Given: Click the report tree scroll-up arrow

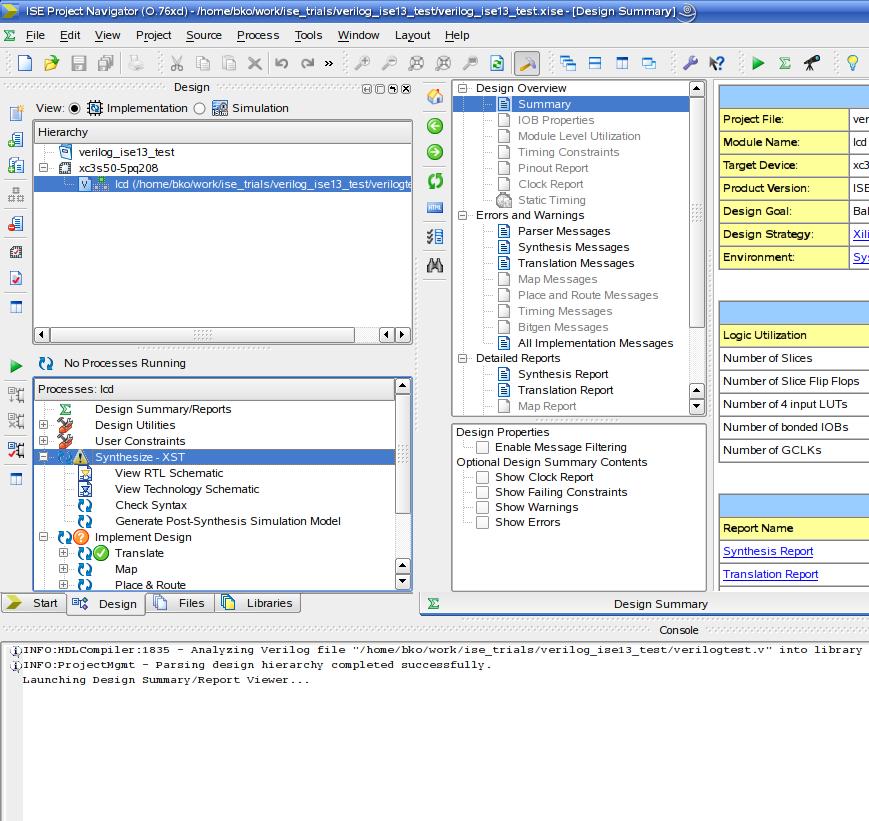Looking at the screenshot, I should (x=697, y=89).
